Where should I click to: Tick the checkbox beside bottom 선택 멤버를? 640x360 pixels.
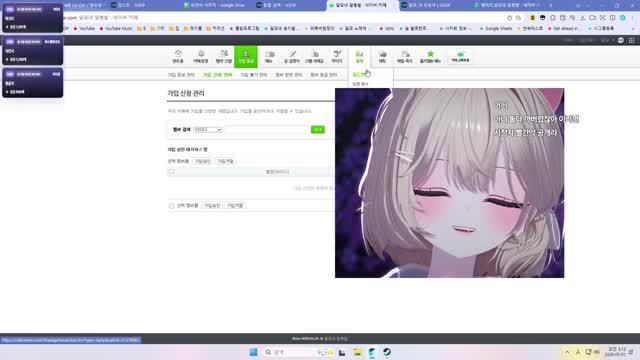(171, 206)
